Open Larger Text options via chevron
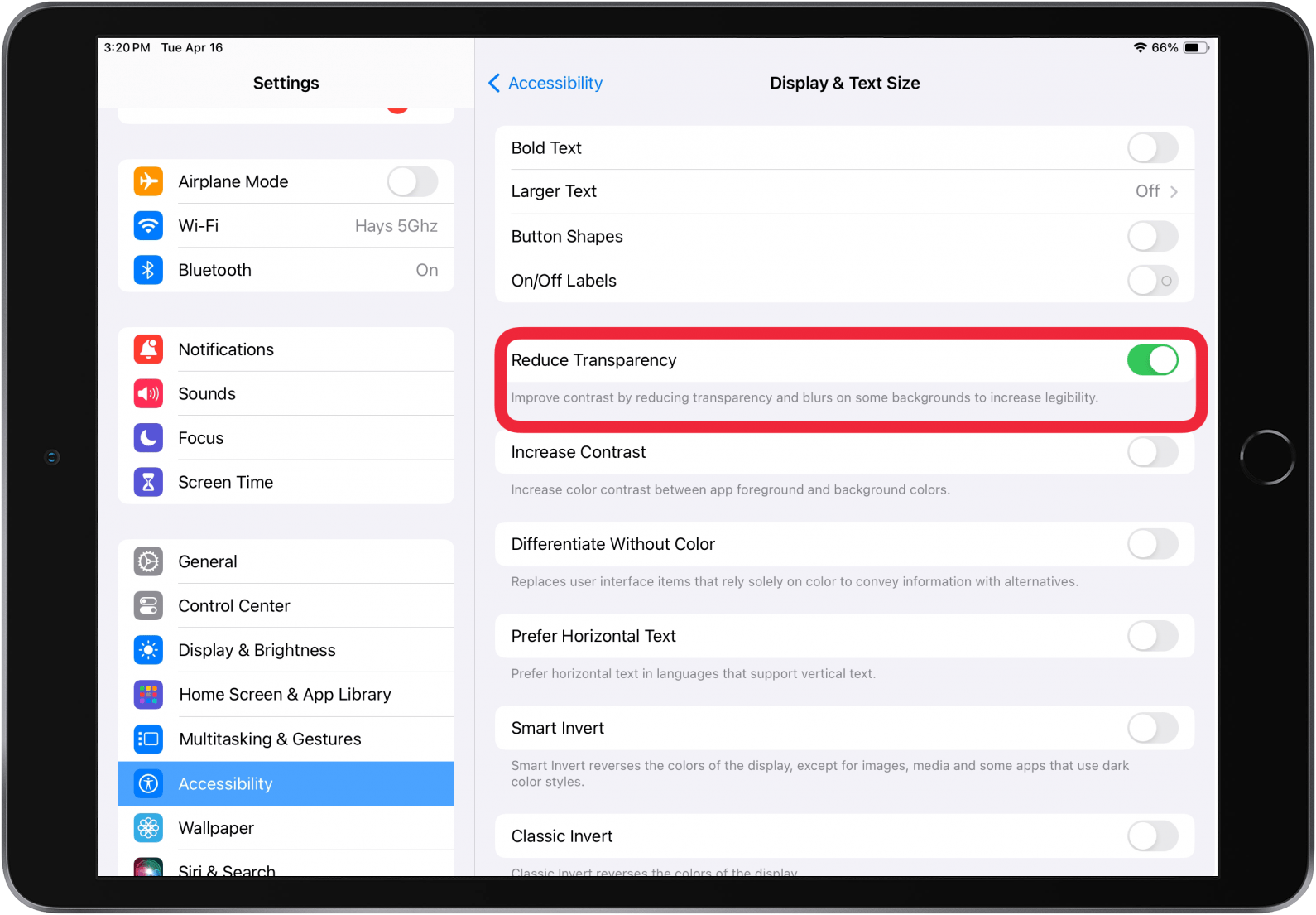The height and width of the screenshot is (915, 1316). point(1174,192)
